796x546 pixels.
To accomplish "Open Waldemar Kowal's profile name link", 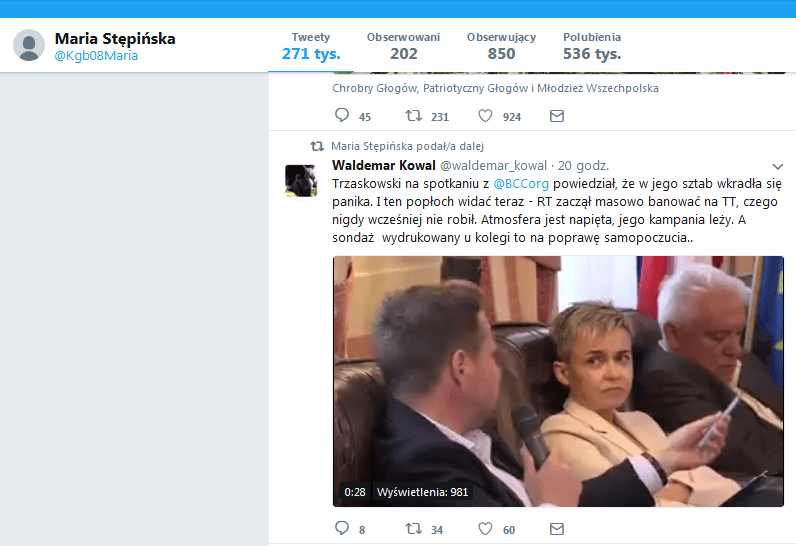I will (384, 165).
